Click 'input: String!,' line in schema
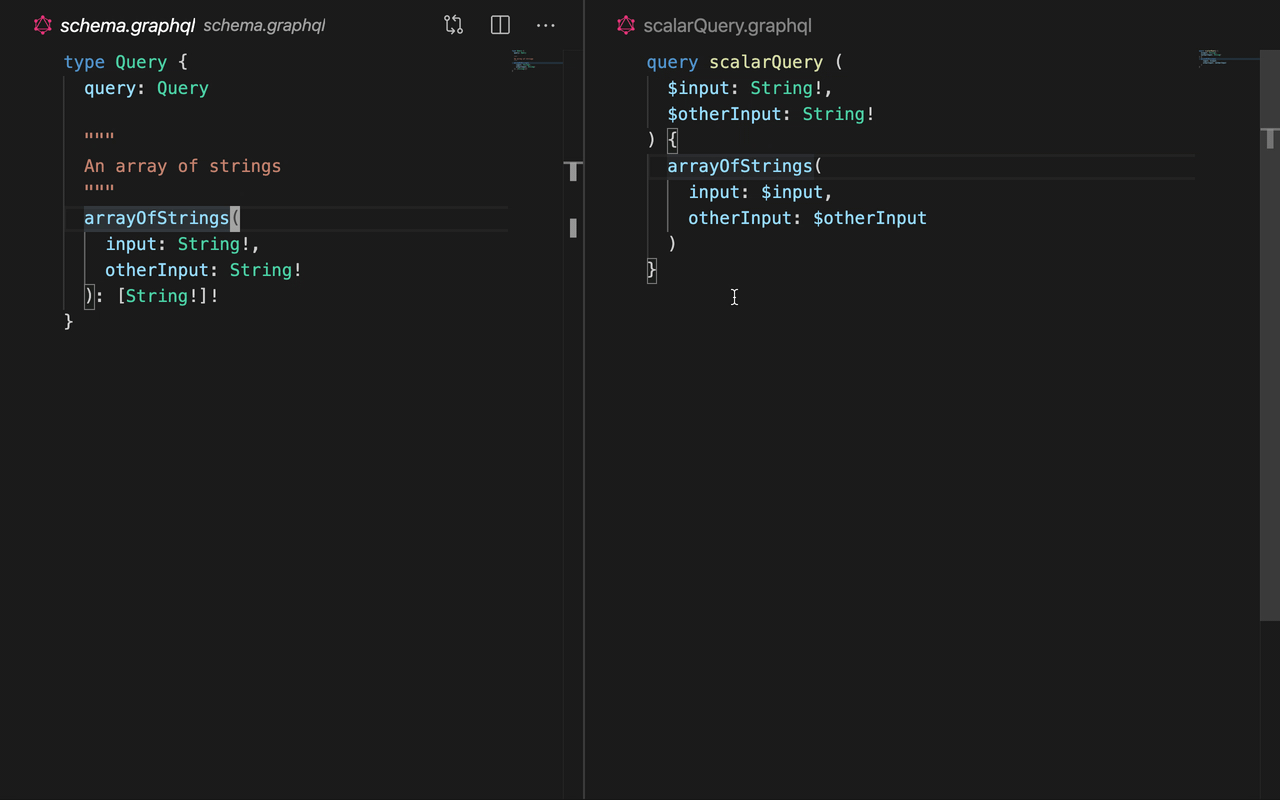 (x=183, y=244)
